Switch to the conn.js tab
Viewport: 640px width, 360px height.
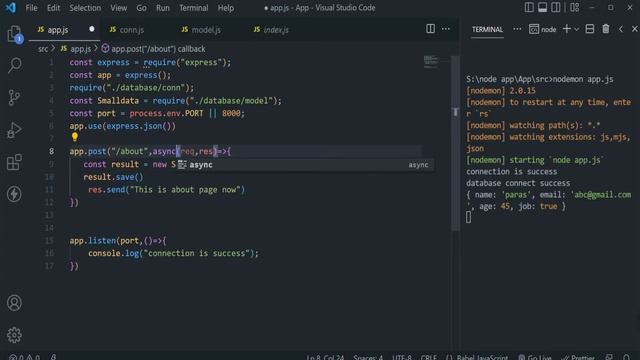(131, 30)
